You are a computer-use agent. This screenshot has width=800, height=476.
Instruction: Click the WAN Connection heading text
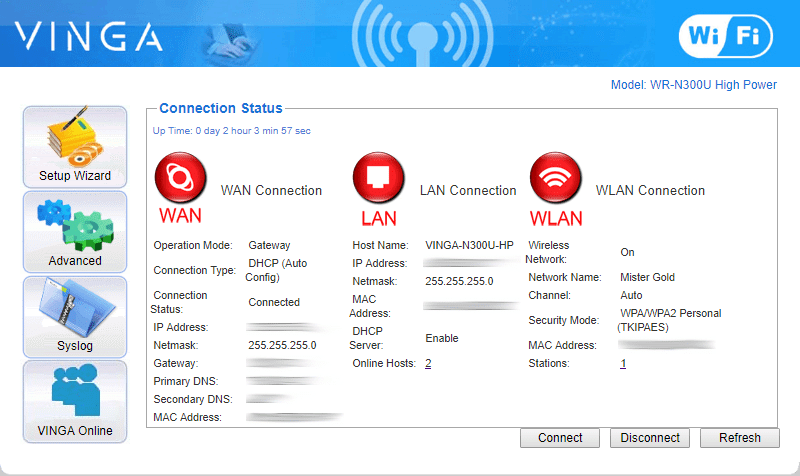[x=271, y=190]
